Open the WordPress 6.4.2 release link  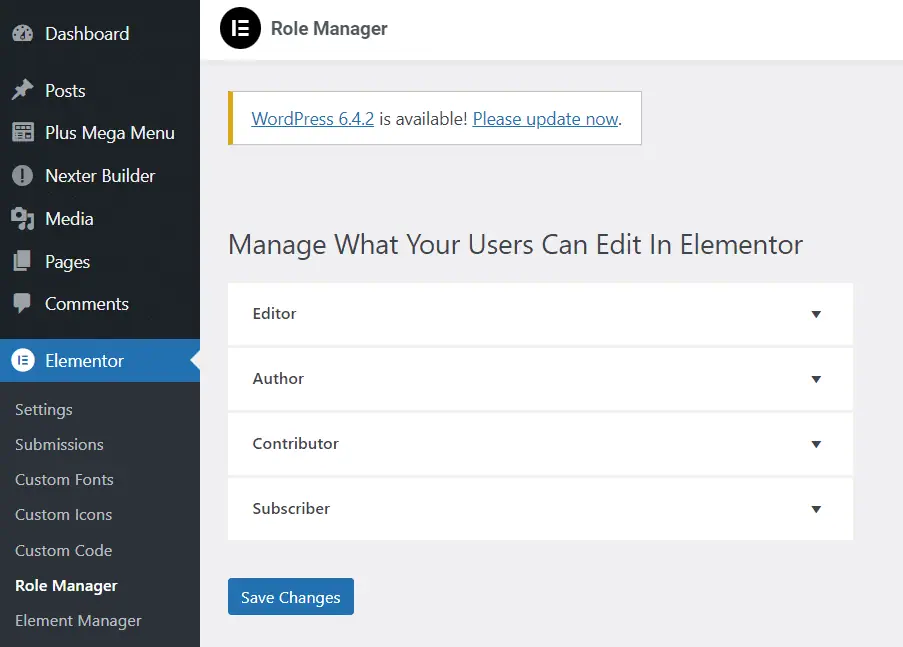[x=311, y=118]
